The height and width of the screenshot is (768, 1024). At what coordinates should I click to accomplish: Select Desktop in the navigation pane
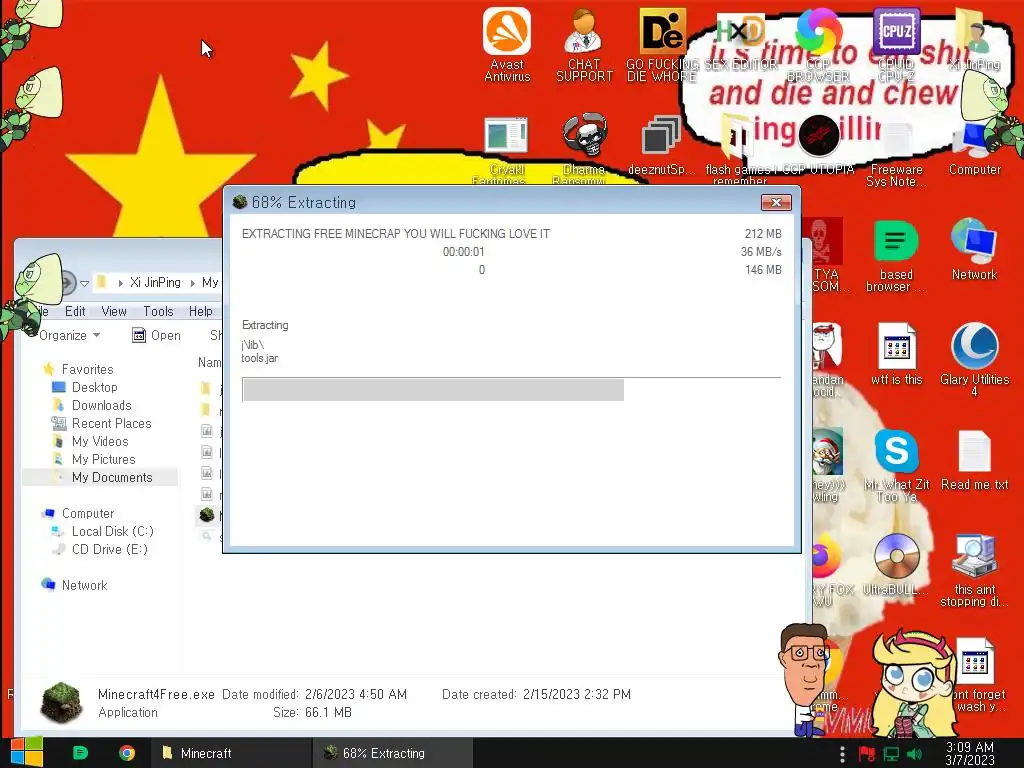(x=85, y=387)
